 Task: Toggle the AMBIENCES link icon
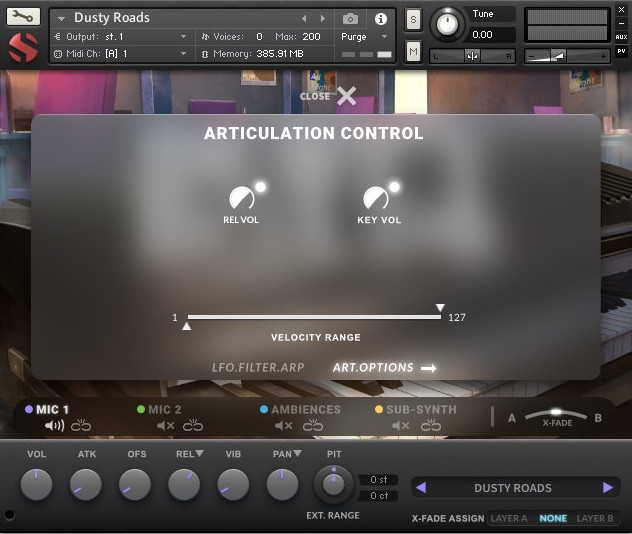(x=313, y=425)
